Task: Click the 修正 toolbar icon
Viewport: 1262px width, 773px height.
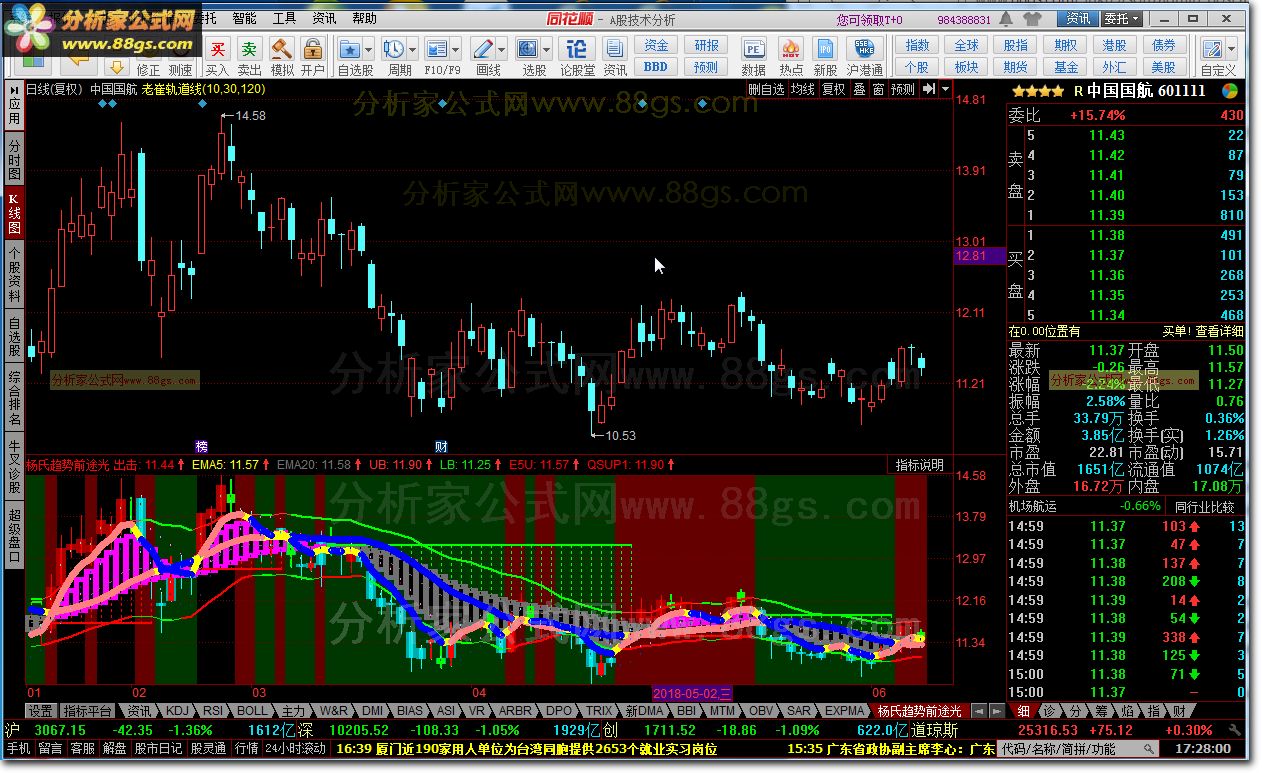Action: coord(148,70)
